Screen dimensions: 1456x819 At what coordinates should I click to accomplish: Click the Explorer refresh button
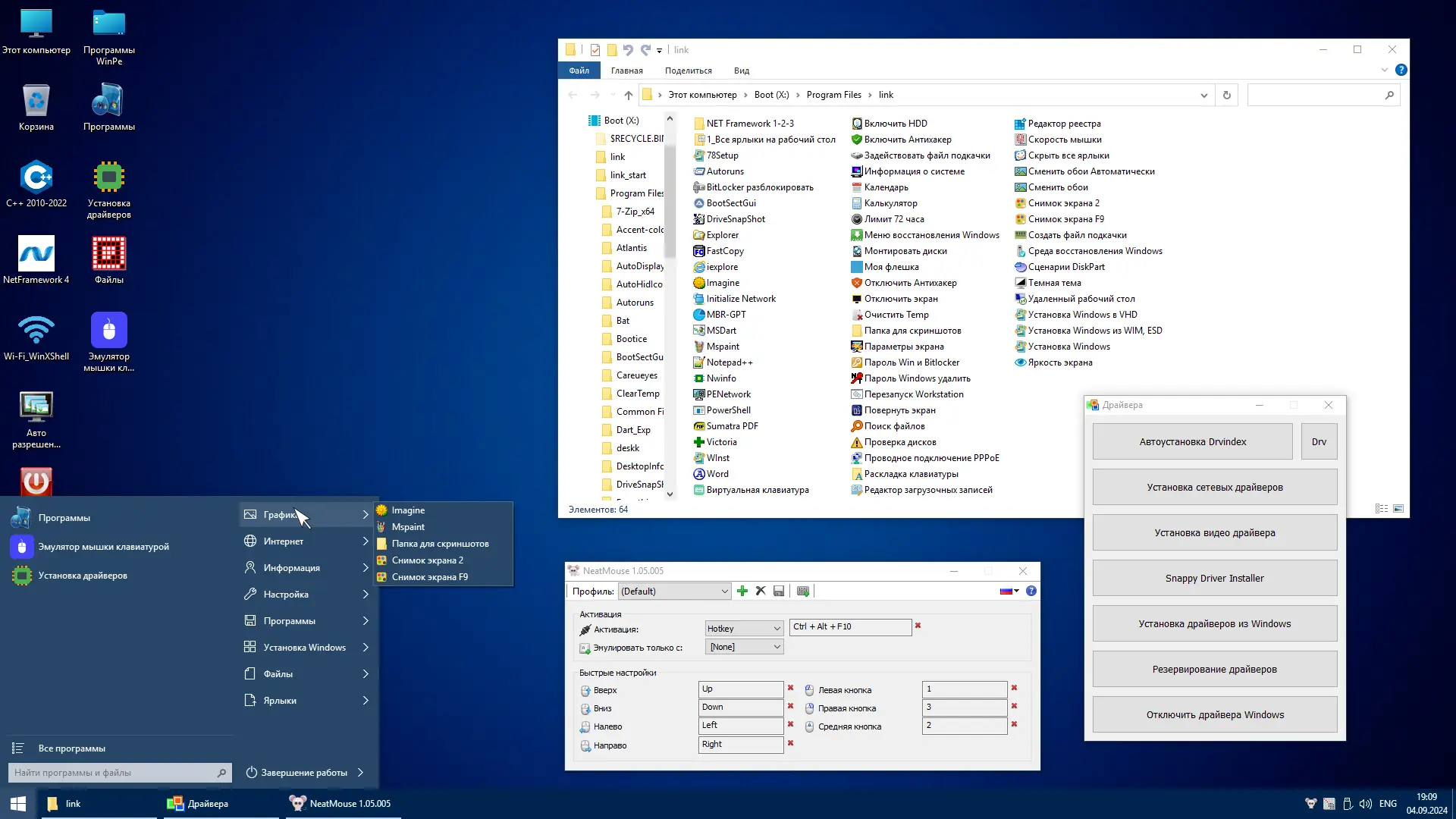point(1226,95)
